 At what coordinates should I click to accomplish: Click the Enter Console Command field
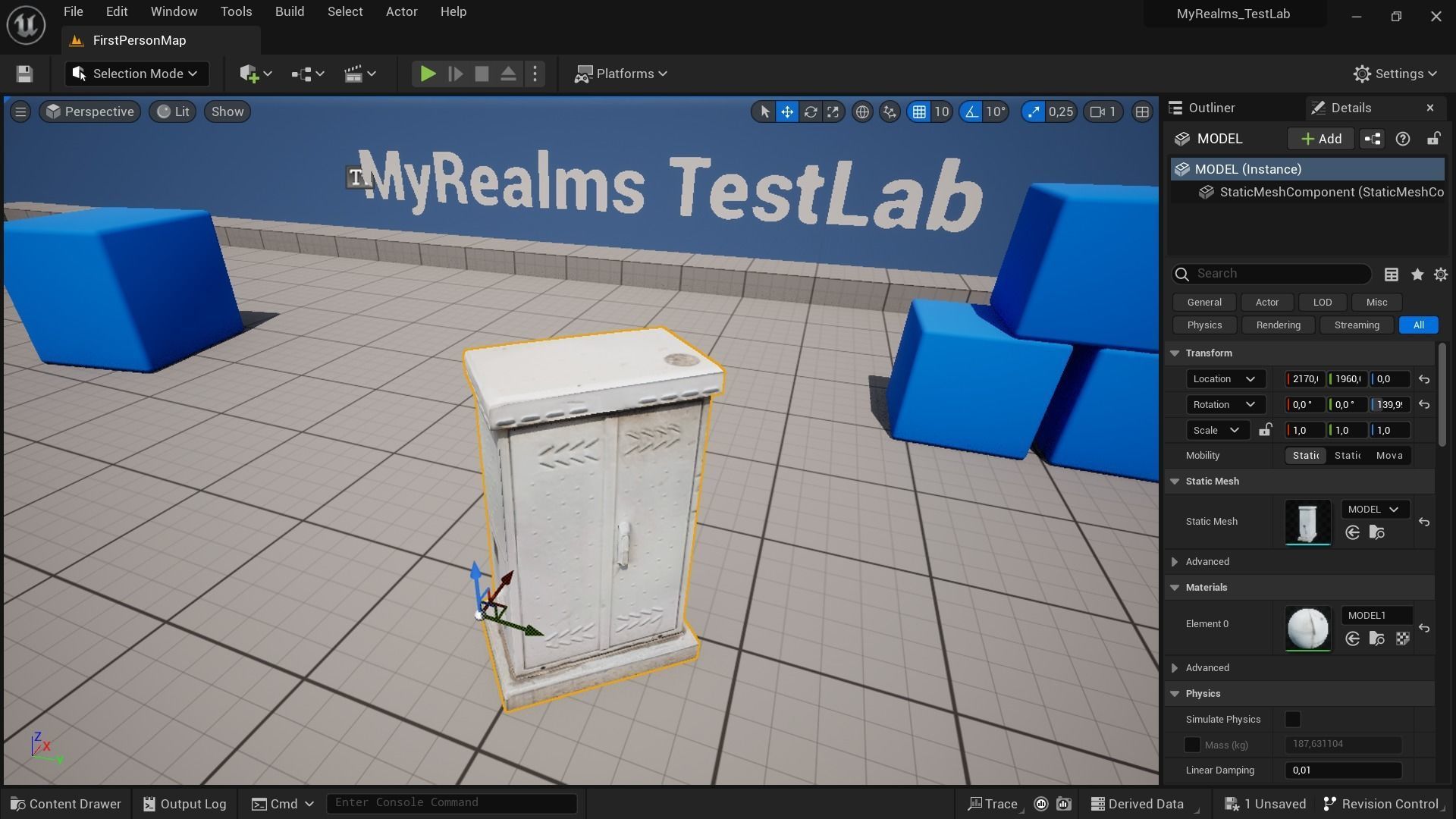point(451,802)
